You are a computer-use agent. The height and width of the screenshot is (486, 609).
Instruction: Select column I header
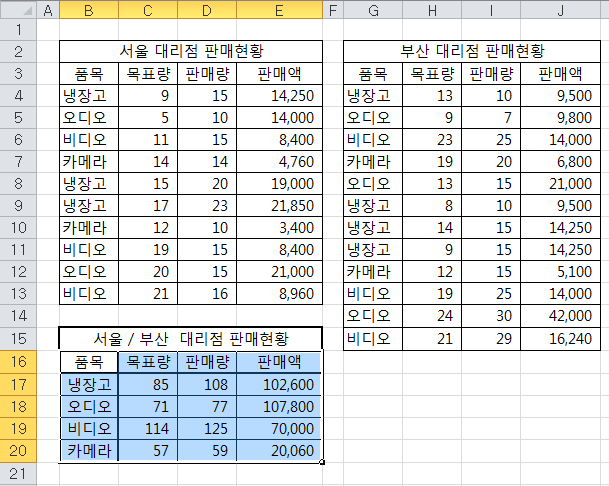pyautogui.click(x=491, y=9)
